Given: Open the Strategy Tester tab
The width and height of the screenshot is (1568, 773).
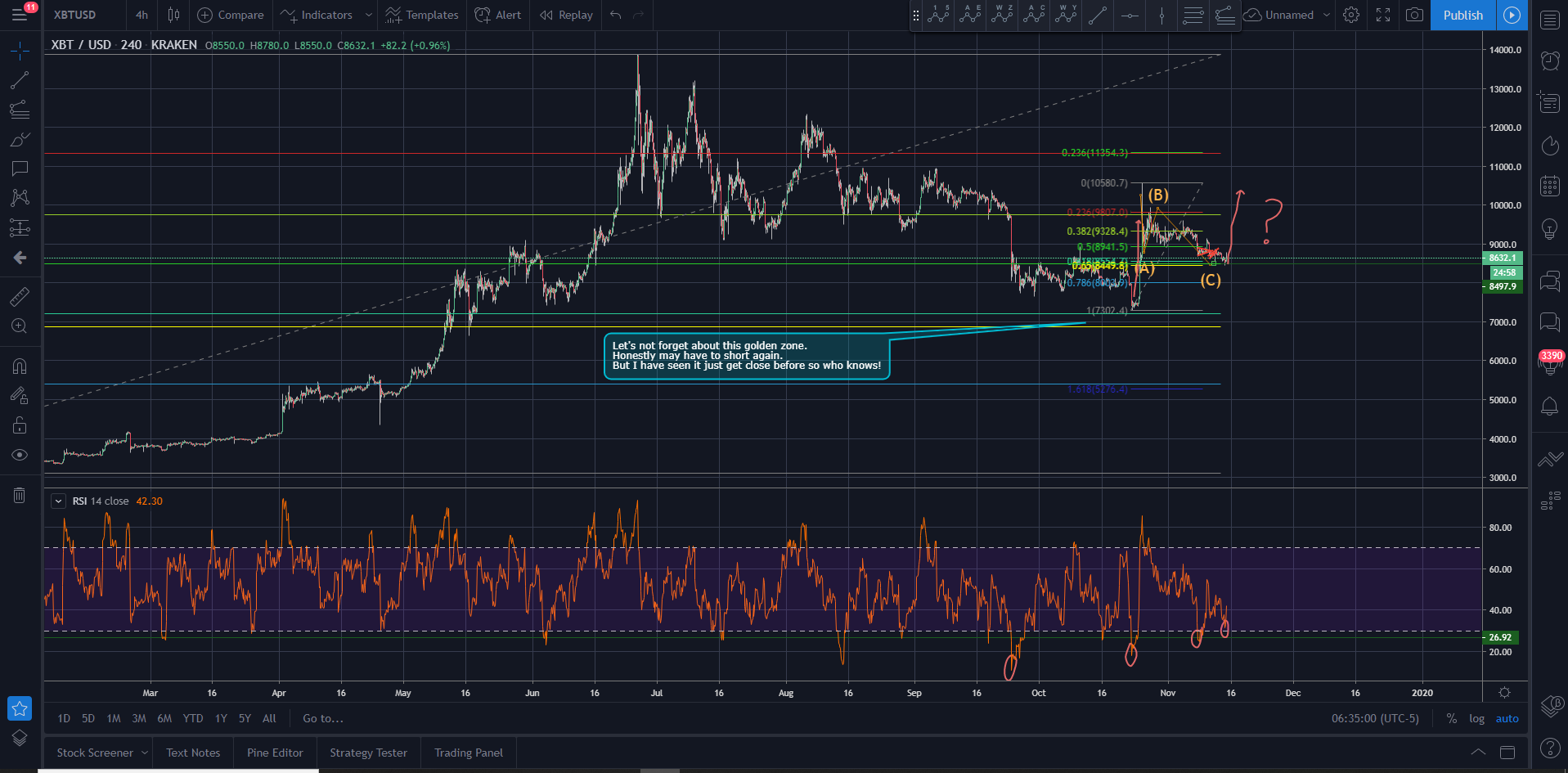Looking at the screenshot, I should pyautogui.click(x=368, y=753).
